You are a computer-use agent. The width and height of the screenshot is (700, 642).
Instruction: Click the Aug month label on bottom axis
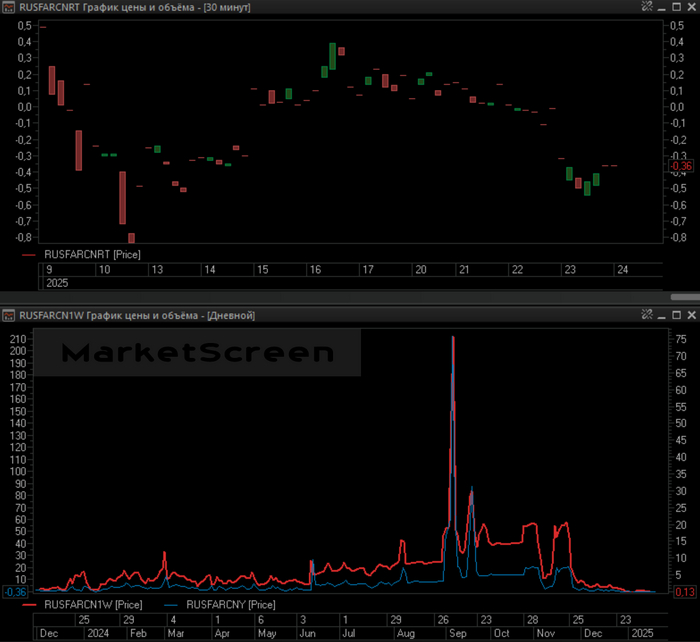(x=406, y=633)
